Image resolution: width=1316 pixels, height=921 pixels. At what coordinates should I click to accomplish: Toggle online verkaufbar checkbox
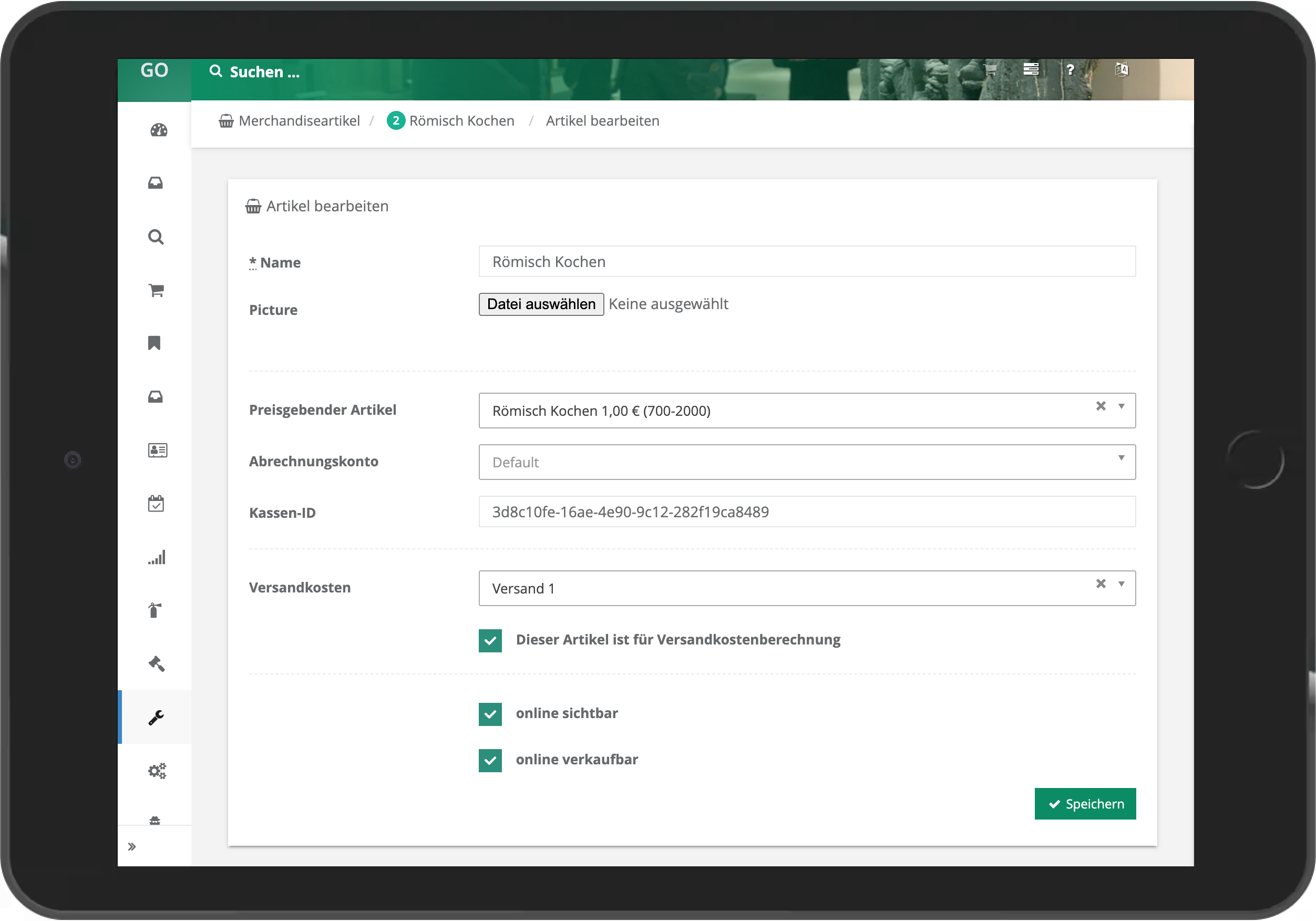[x=490, y=761]
